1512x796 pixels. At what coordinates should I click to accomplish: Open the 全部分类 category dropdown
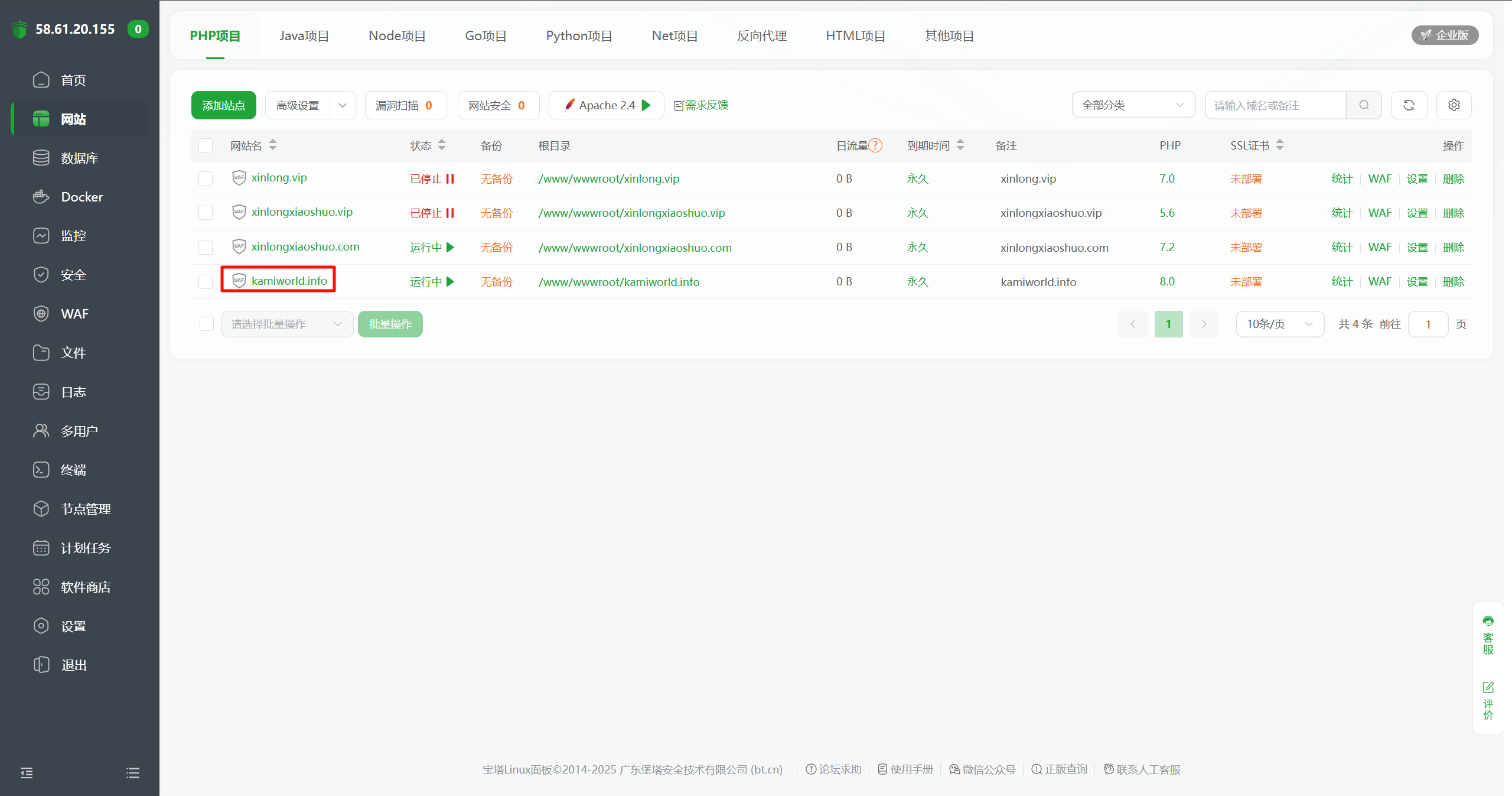pyautogui.click(x=1133, y=105)
